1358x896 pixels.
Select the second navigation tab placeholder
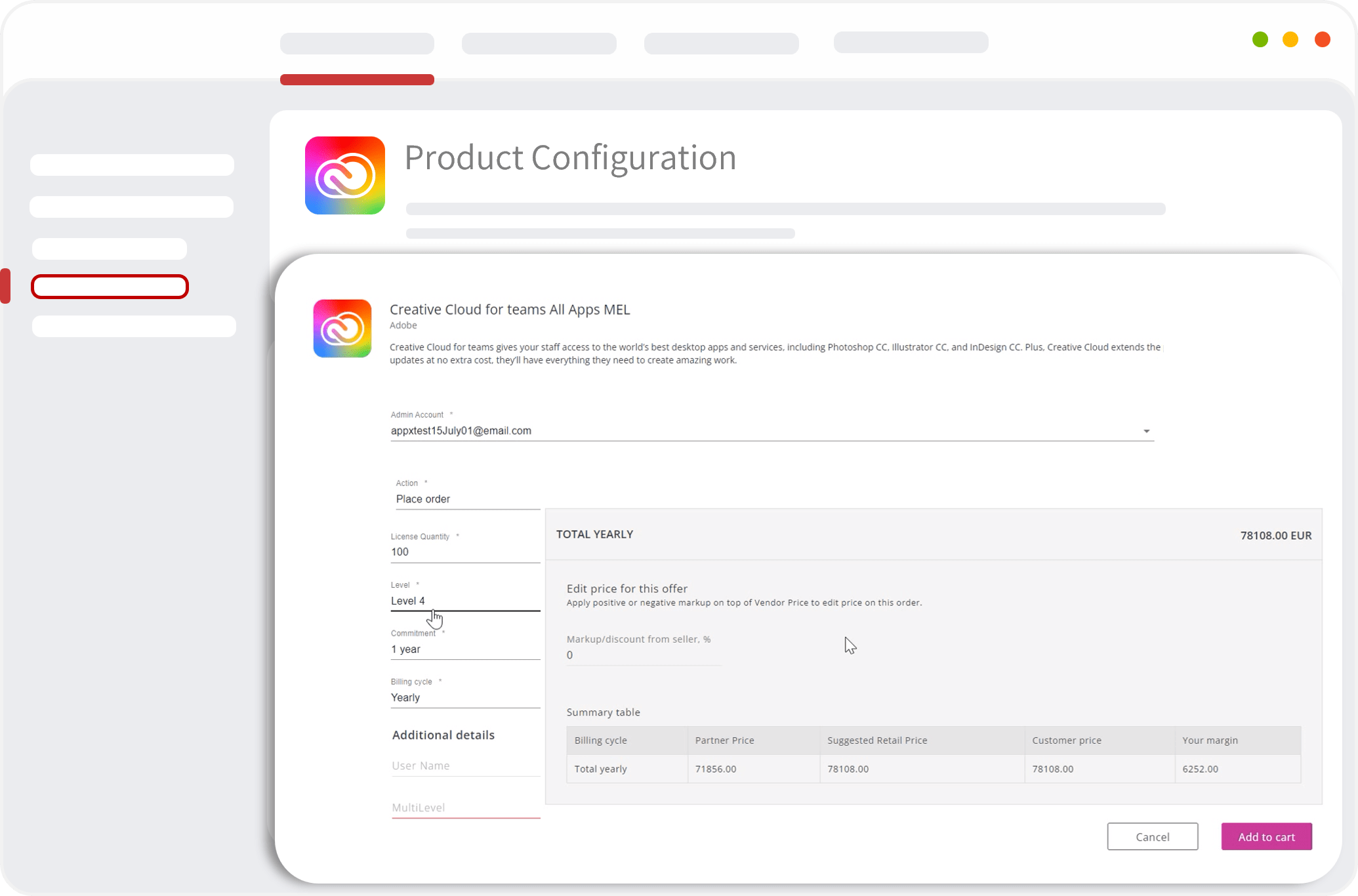click(539, 43)
